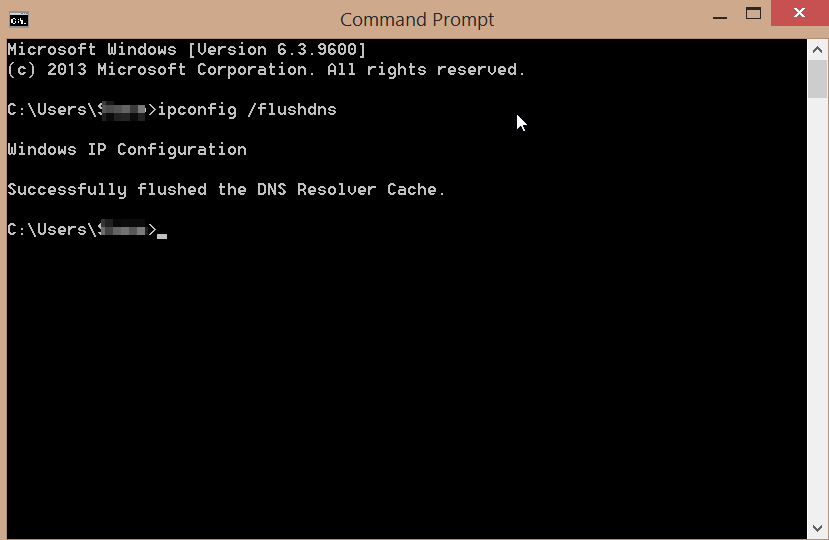Viewport: 829px width, 540px height.
Task: Click the 2013 Microsoft copyright line
Action: (x=266, y=69)
